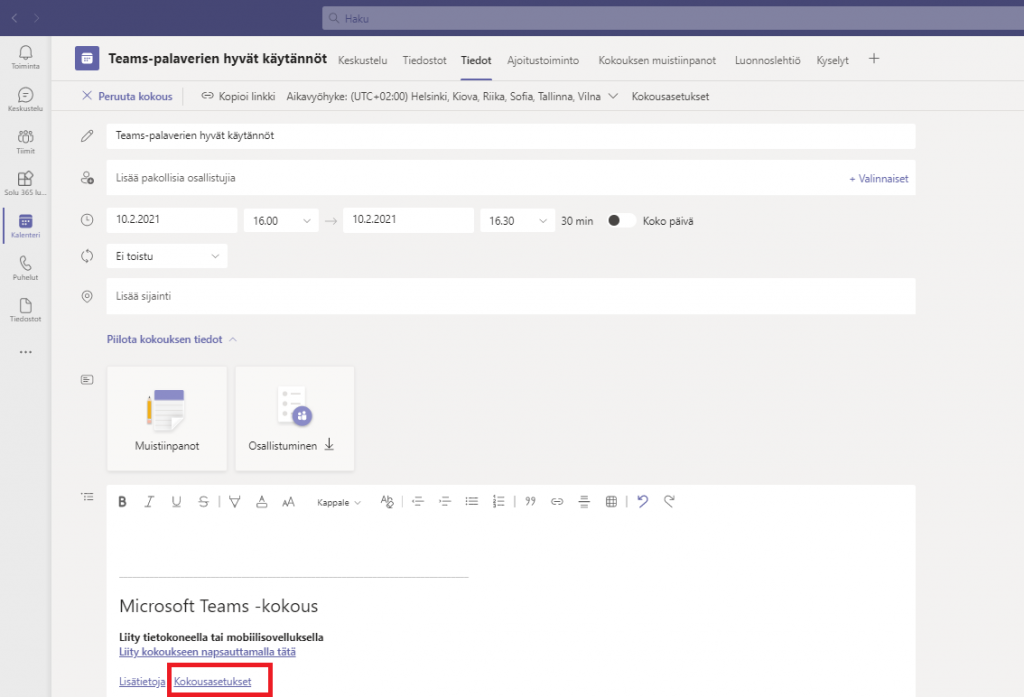Show more apps via sidebar ellipsis
Screen dimensions: 1024x697
click(25, 352)
